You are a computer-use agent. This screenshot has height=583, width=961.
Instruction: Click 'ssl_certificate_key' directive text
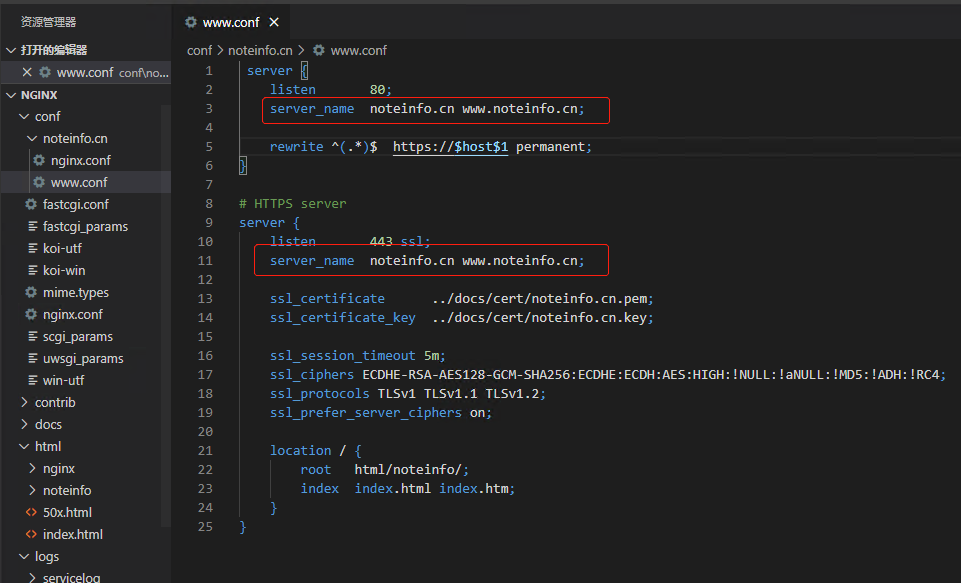click(343, 318)
